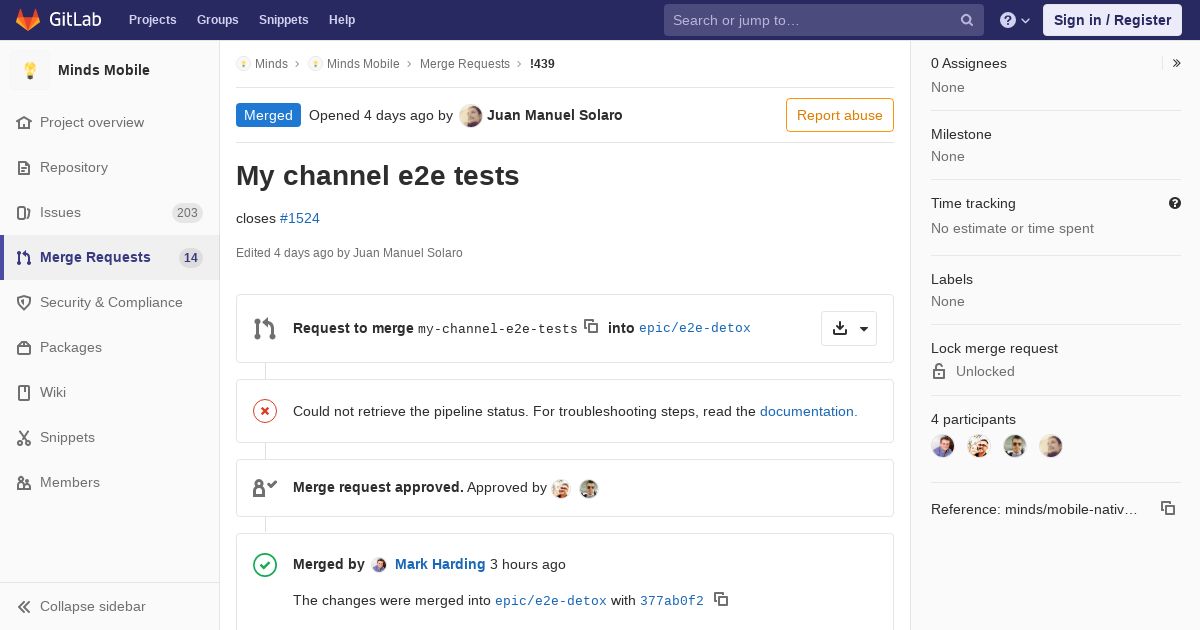Open merged-into epic/e2e-detox link

point(551,601)
